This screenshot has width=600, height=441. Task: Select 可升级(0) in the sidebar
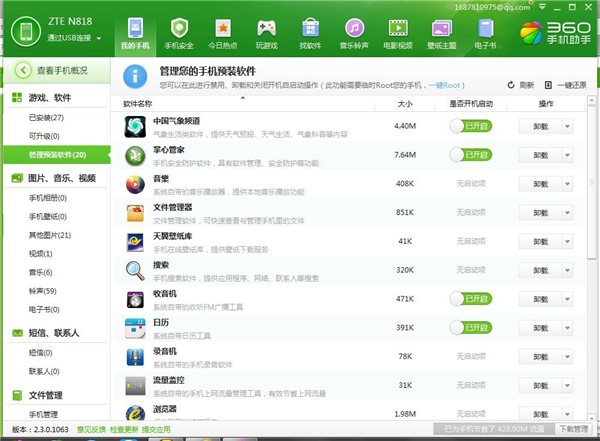[x=44, y=136]
